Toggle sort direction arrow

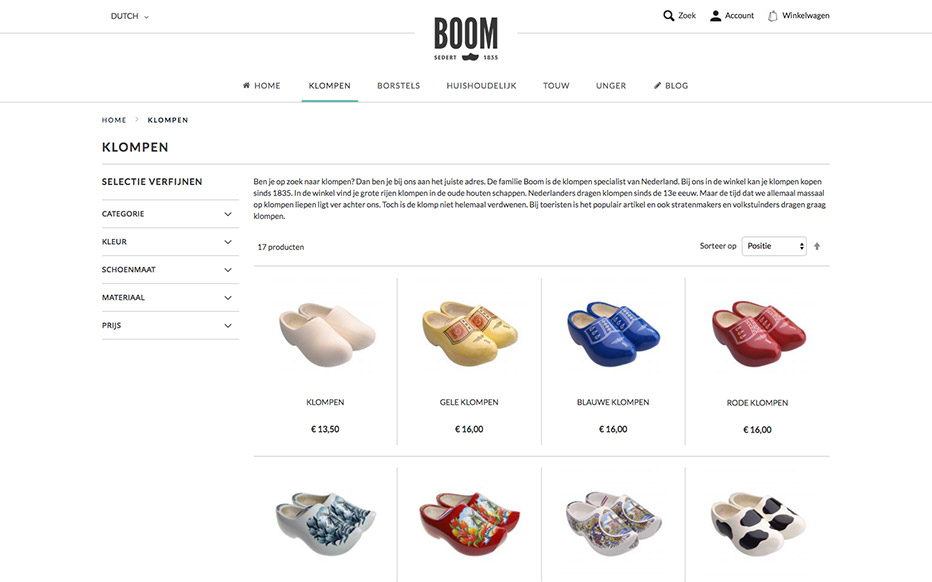817,246
